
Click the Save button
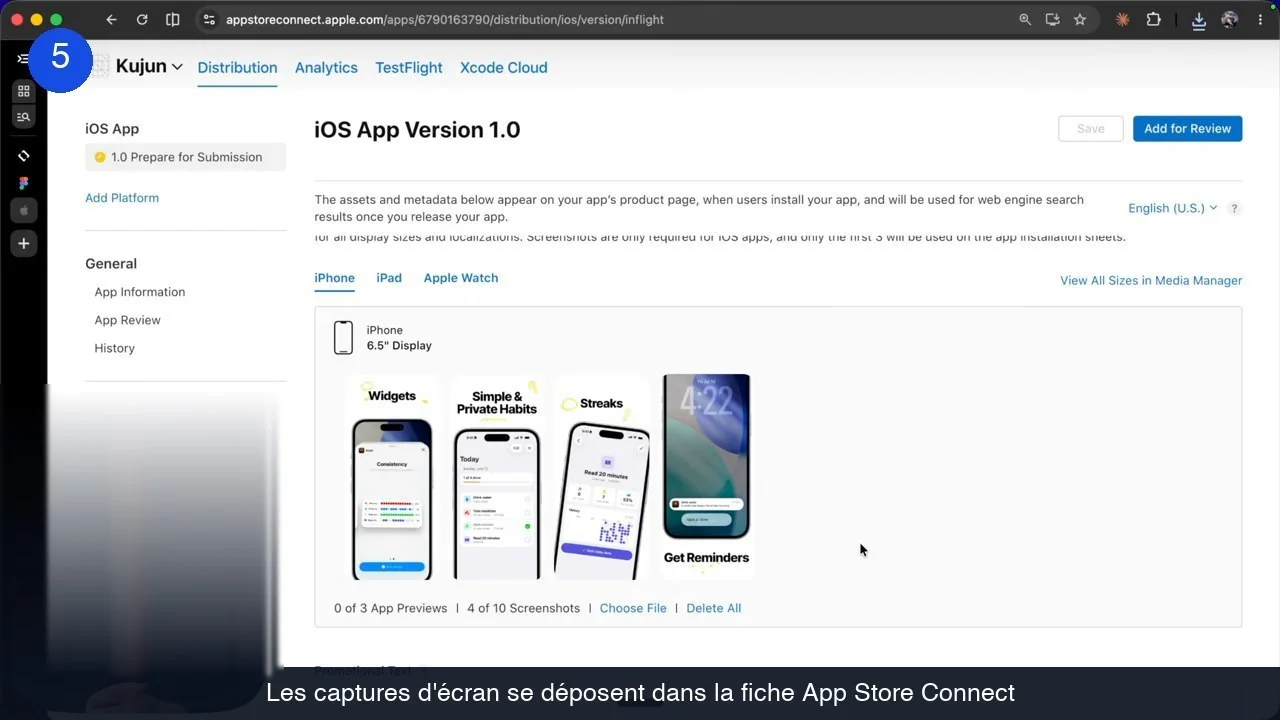tap(1091, 129)
